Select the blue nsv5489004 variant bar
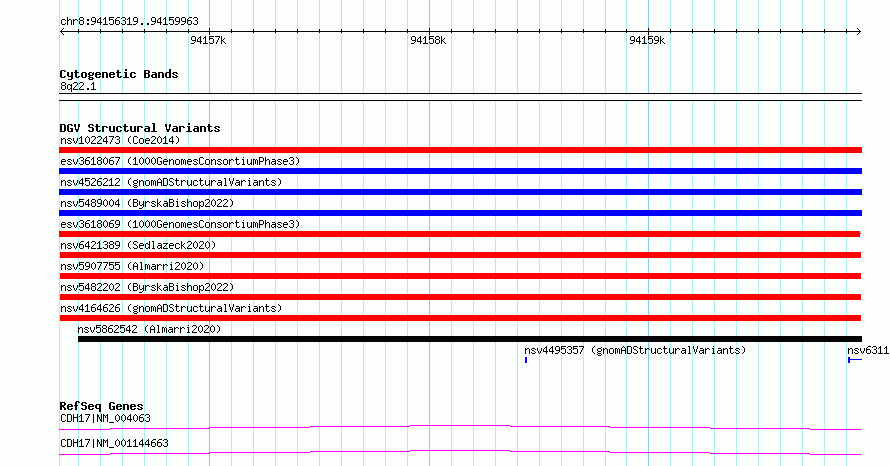890x466 pixels. pyautogui.click(x=460, y=213)
